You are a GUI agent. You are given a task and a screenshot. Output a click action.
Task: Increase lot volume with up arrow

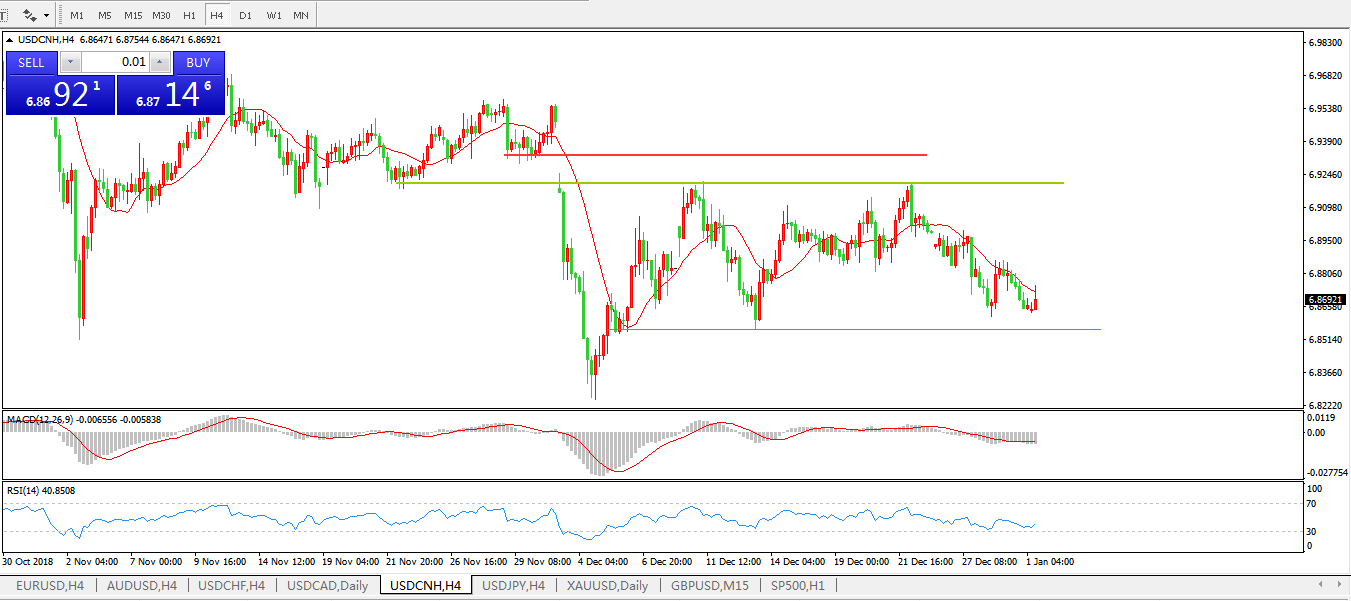pos(160,62)
